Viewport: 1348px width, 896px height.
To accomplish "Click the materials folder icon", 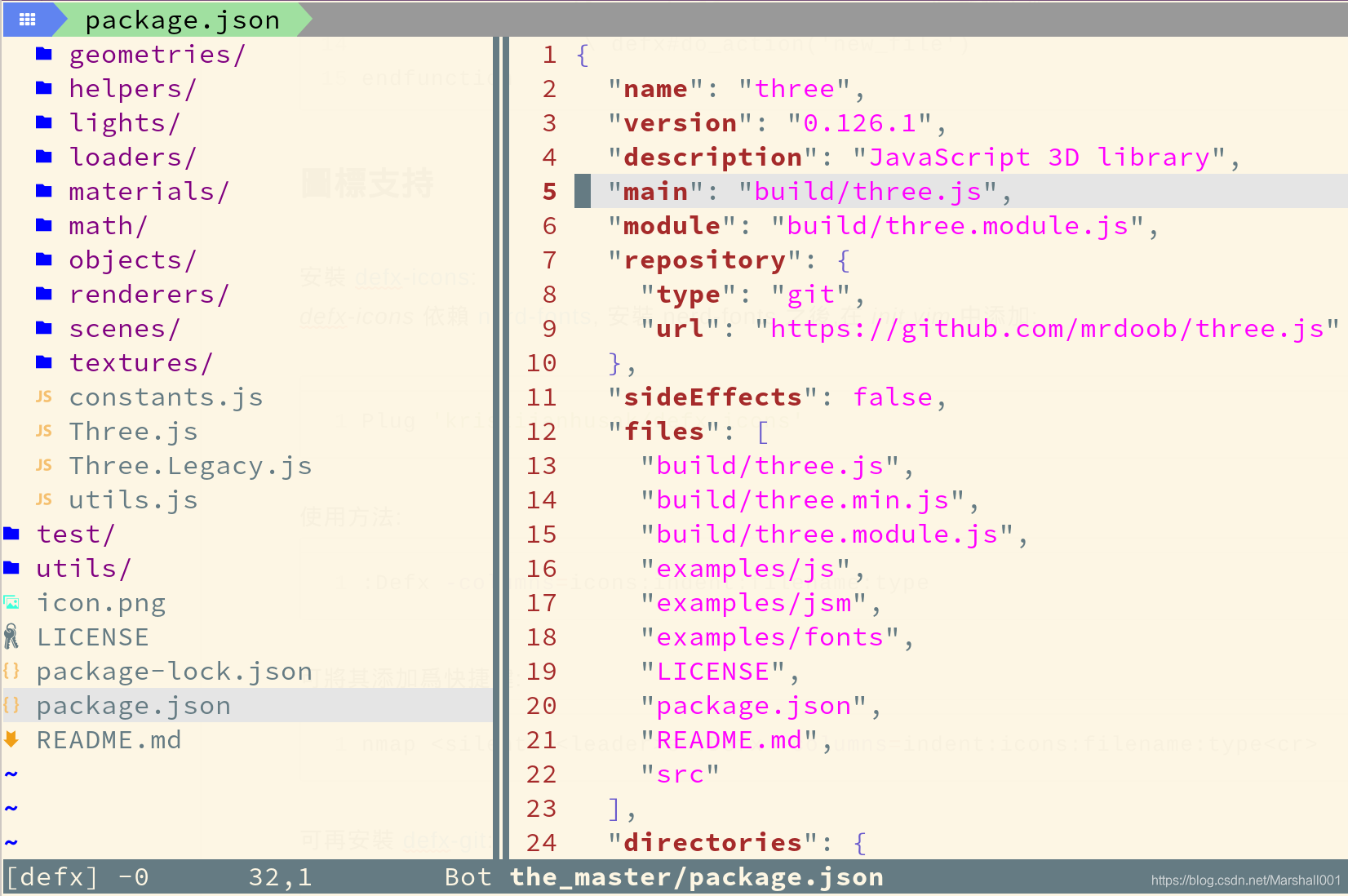I will [x=44, y=192].
